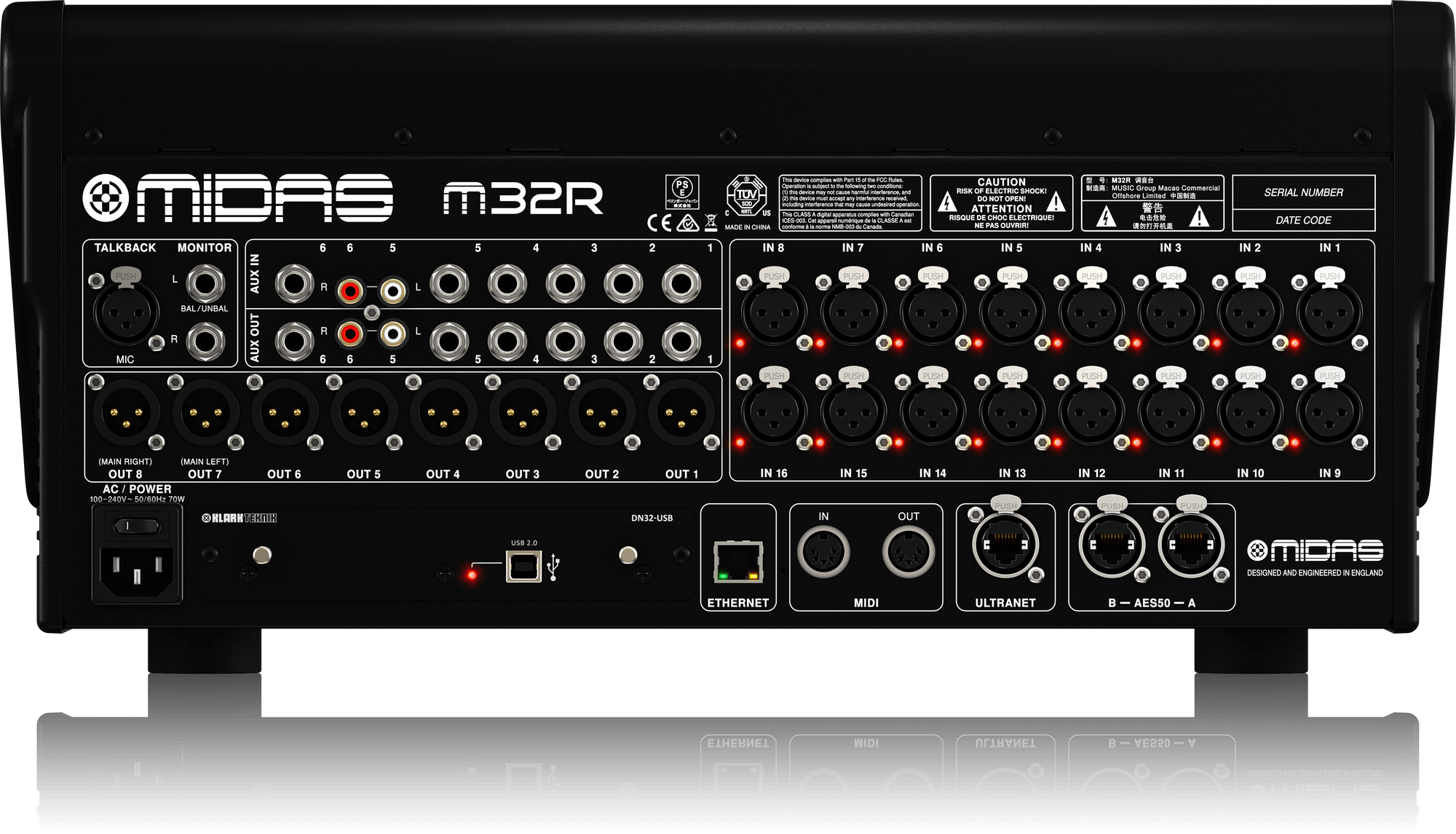Click the AES50 A port connector
The image size is (1456, 834).
pyautogui.click(x=1191, y=546)
